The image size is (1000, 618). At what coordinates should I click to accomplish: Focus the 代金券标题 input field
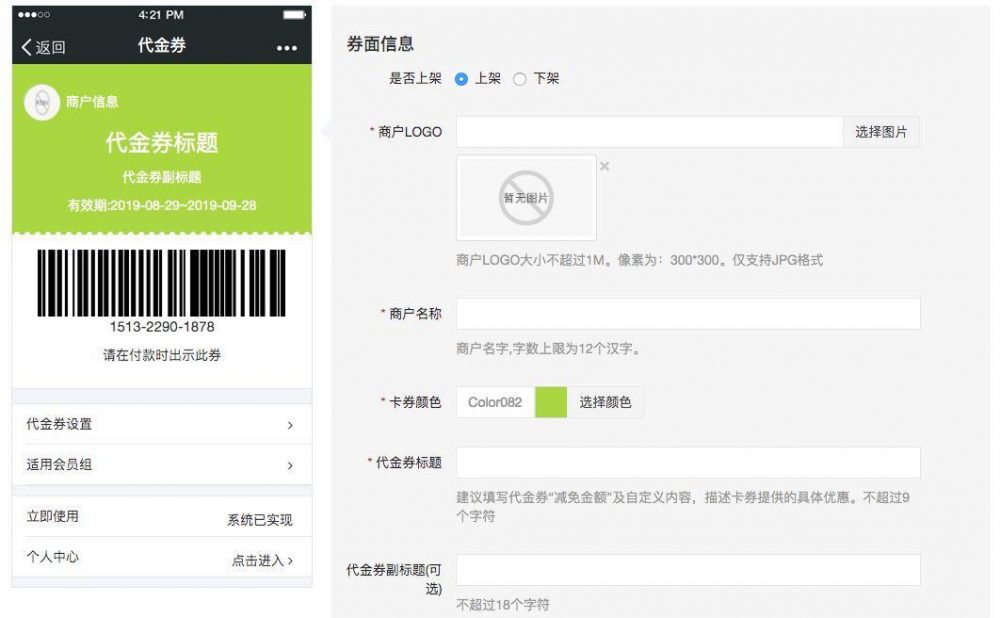(687, 462)
